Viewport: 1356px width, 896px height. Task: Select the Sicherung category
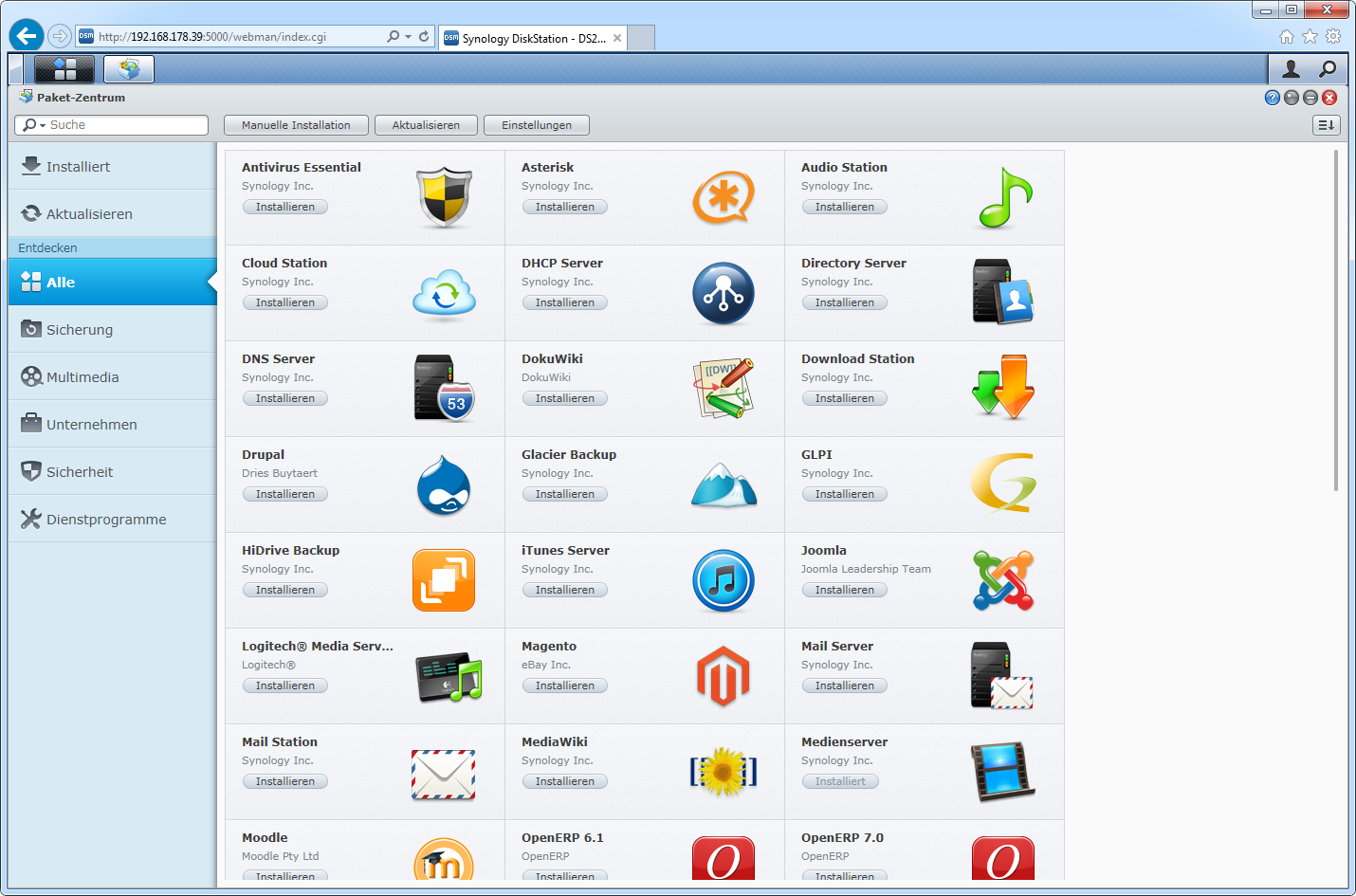[x=113, y=329]
